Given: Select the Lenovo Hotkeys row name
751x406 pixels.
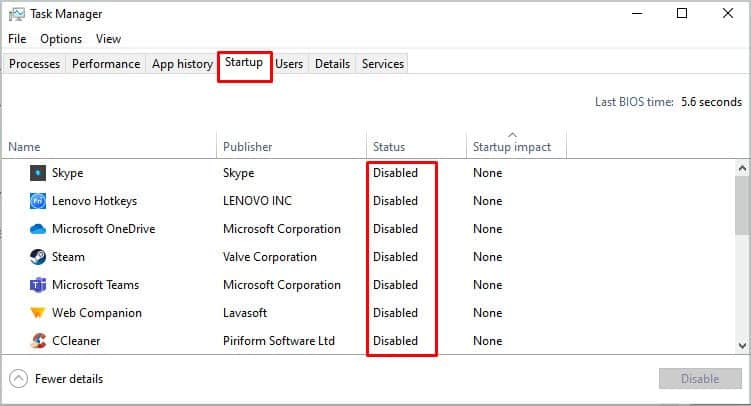Looking at the screenshot, I should 94,201.
